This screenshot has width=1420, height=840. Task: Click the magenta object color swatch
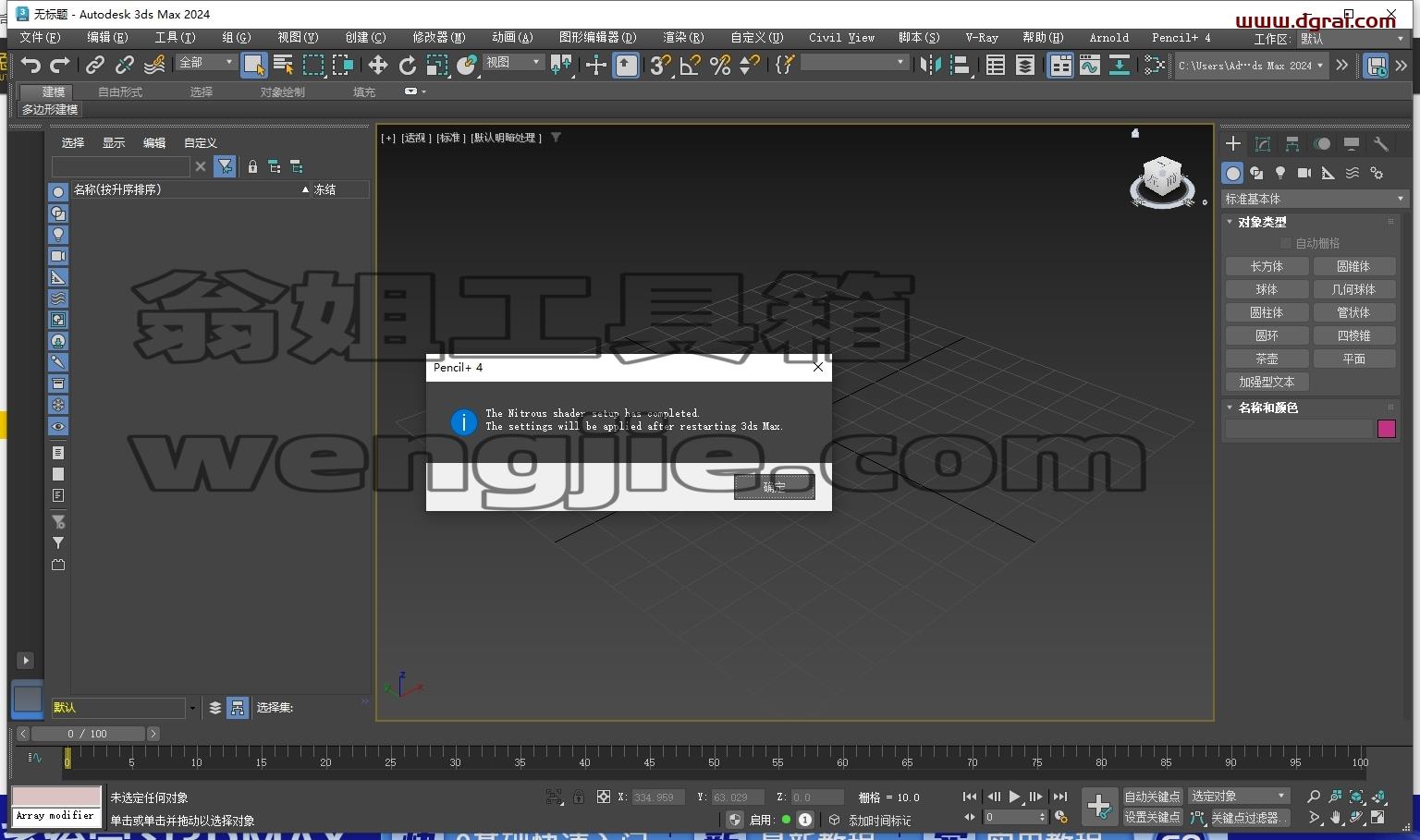click(x=1386, y=429)
